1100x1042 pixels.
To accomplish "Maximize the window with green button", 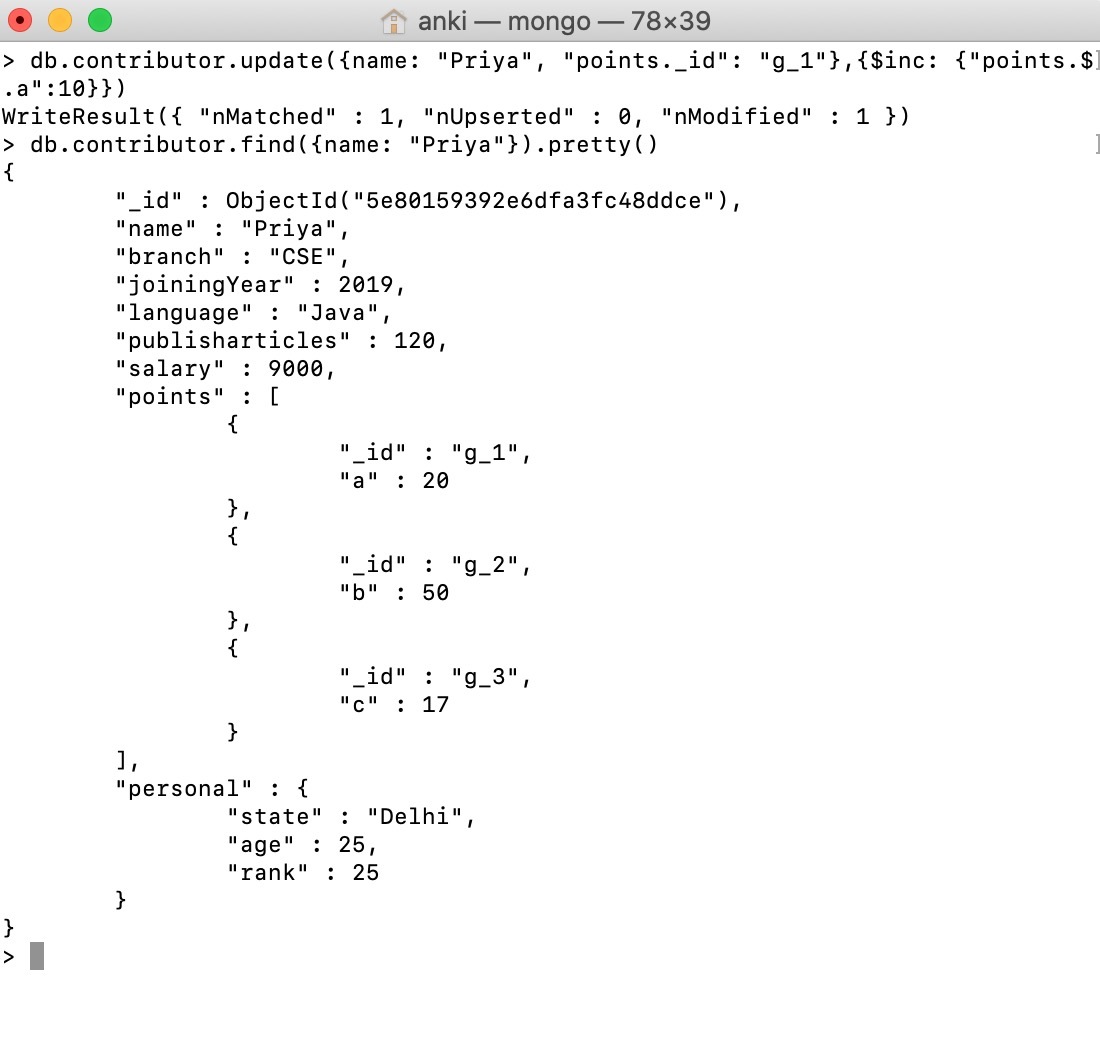I will coord(100,20).
